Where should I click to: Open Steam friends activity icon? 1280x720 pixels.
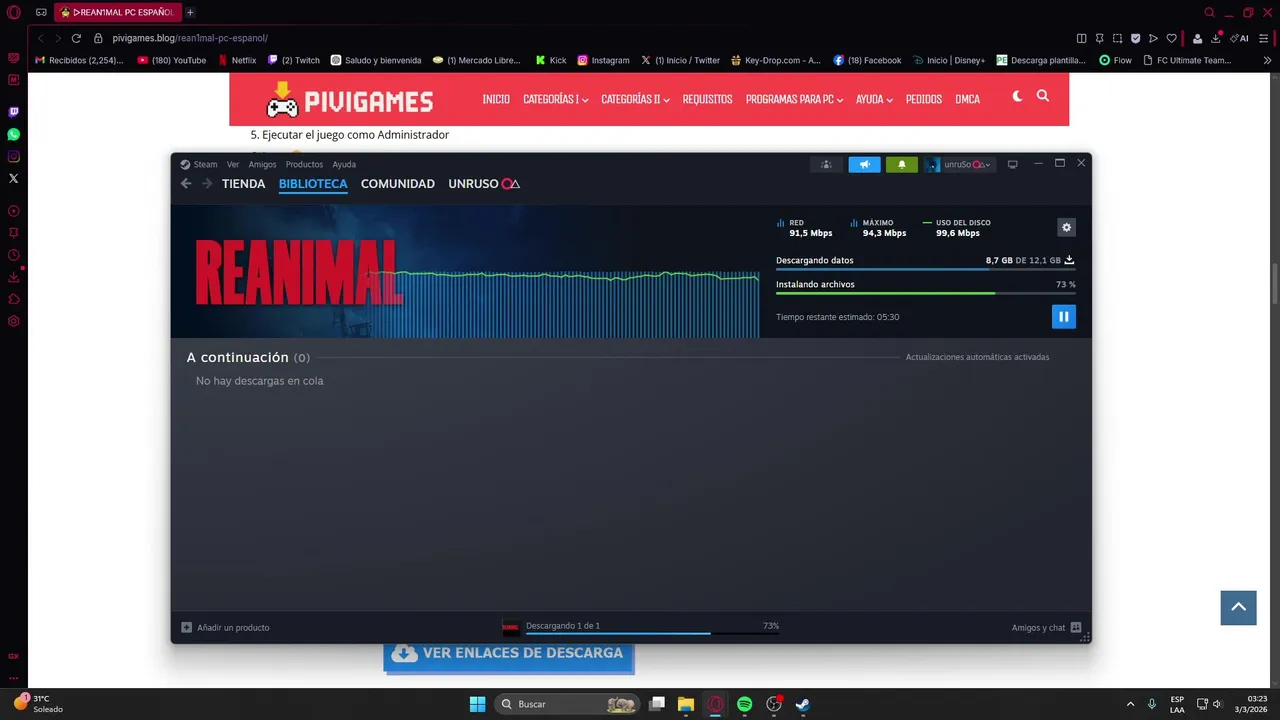[826, 164]
